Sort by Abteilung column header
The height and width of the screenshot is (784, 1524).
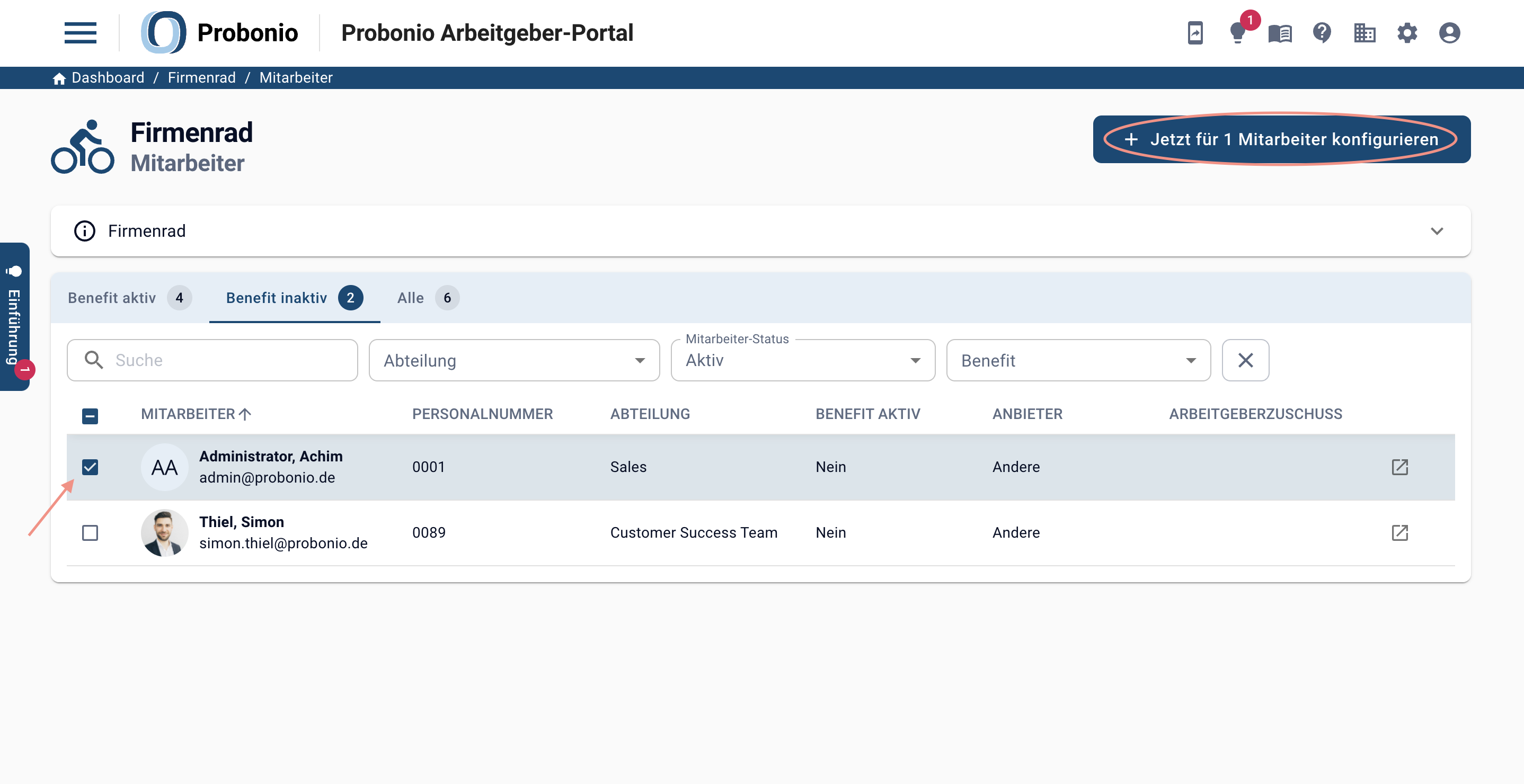(650, 414)
